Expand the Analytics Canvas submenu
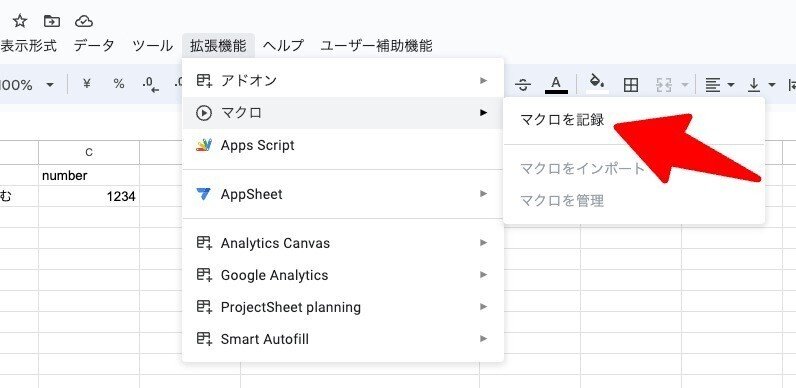This screenshot has height=388, width=796. (x=343, y=243)
